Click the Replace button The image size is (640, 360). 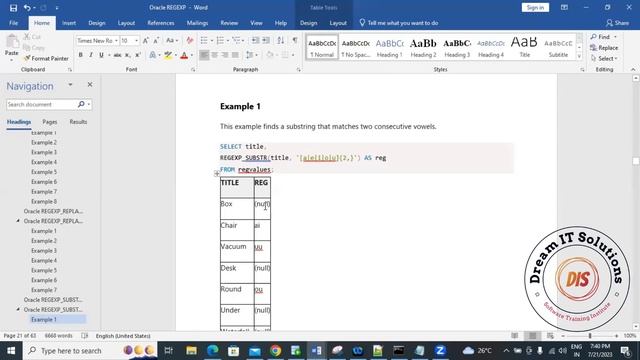(x=604, y=48)
